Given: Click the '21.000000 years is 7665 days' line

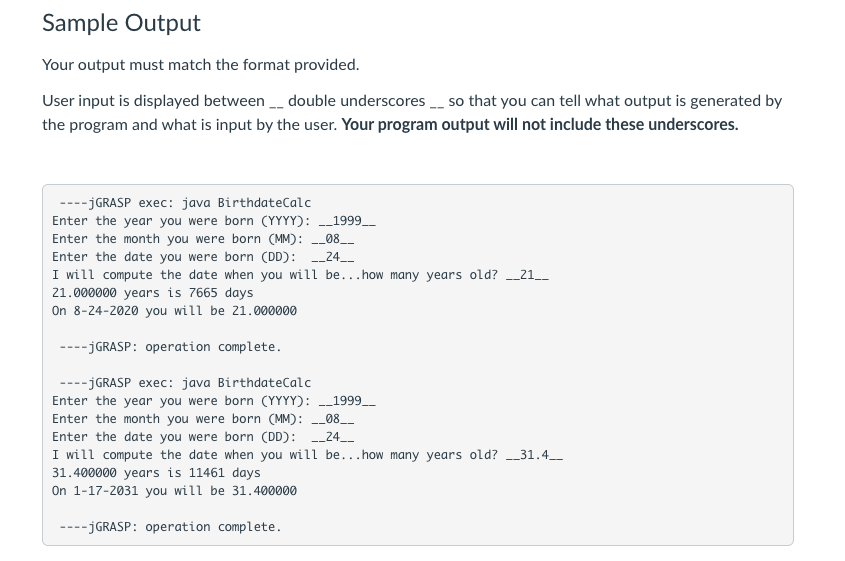Looking at the screenshot, I should point(152,293).
